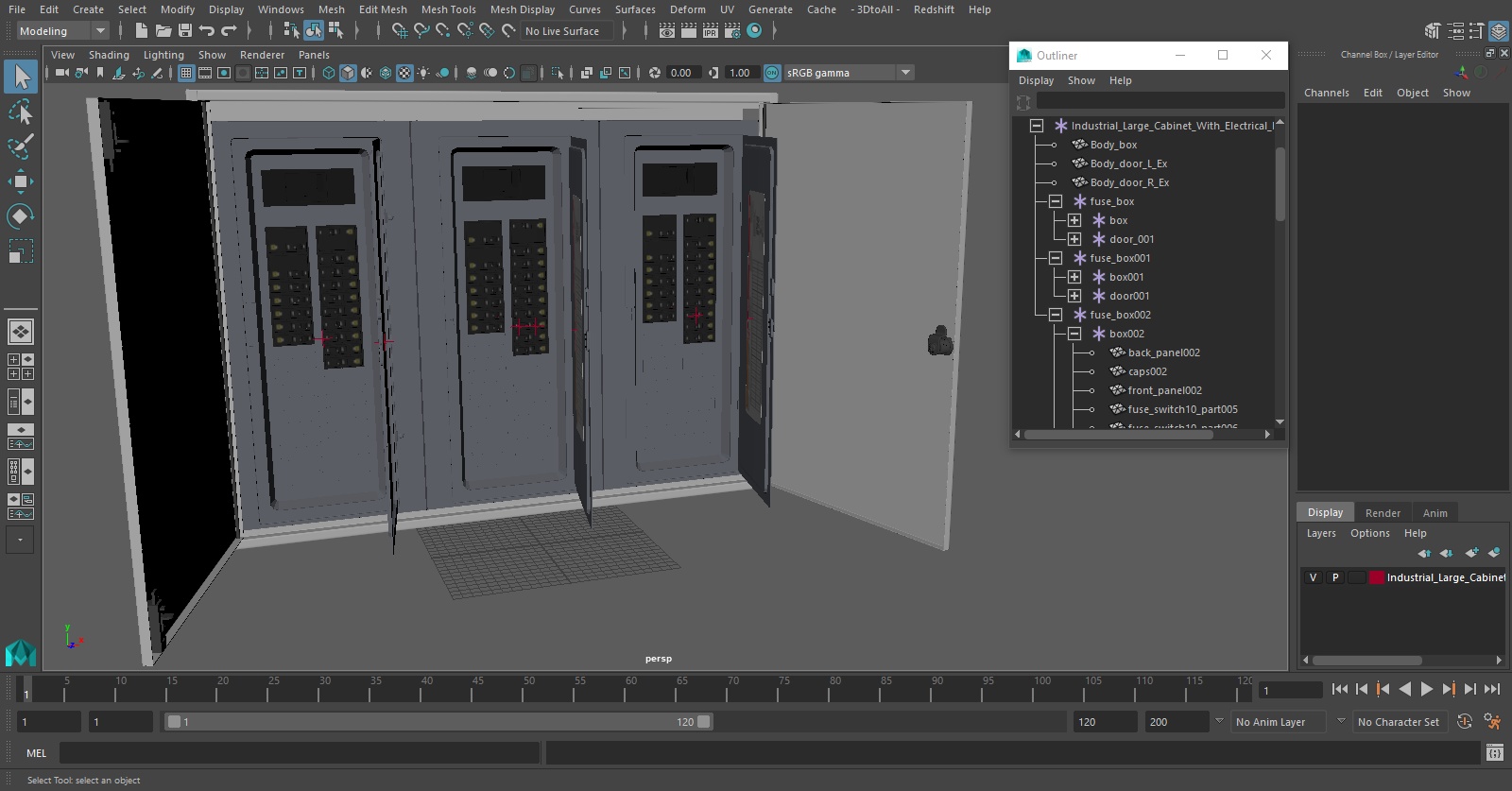Open Layers menu in Layer Editor

[x=1321, y=533]
